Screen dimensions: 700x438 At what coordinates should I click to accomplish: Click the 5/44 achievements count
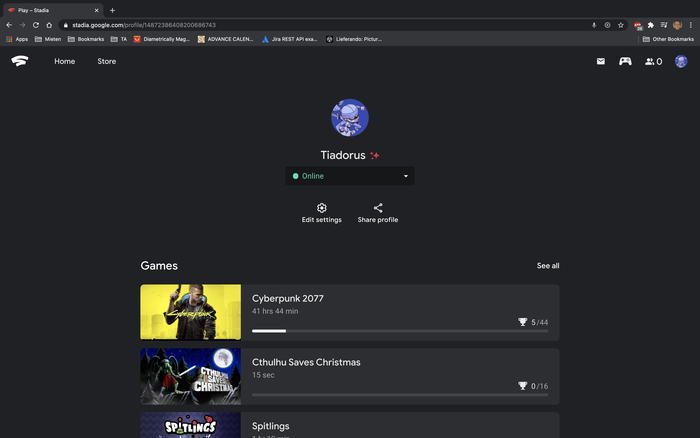(x=540, y=322)
